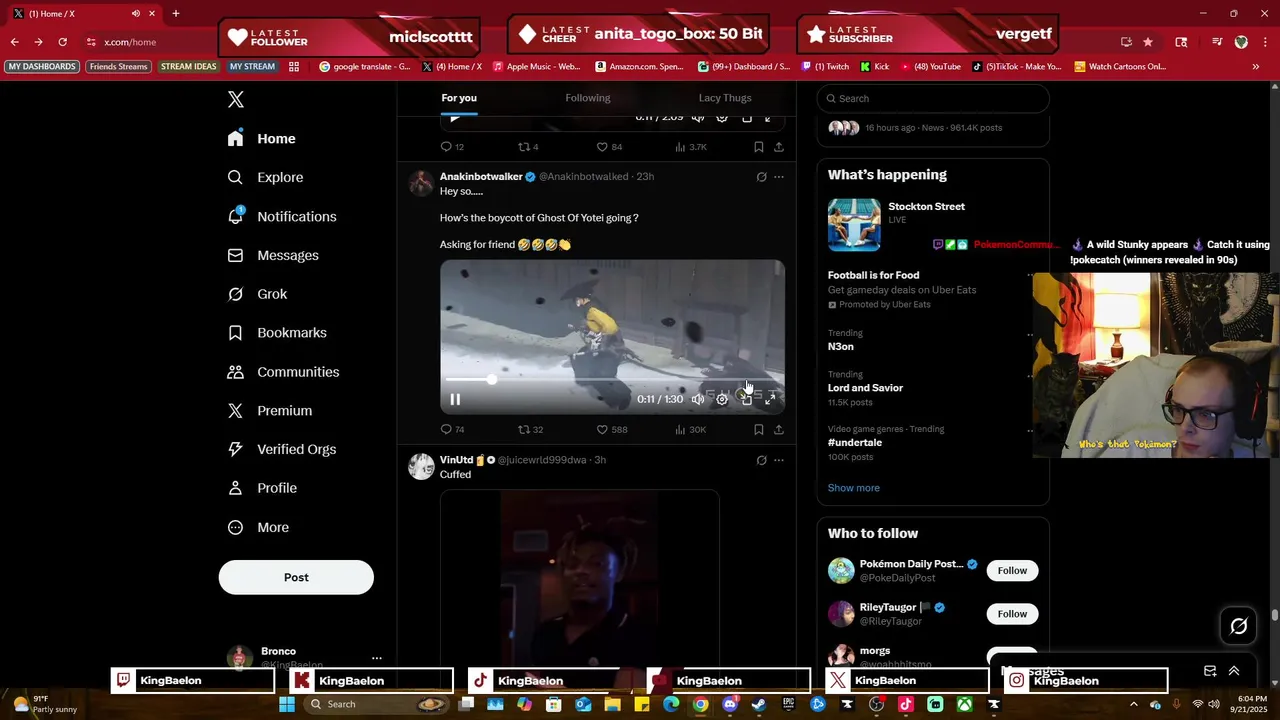
Task: Click the X logo in the sidebar
Action: click(236, 99)
